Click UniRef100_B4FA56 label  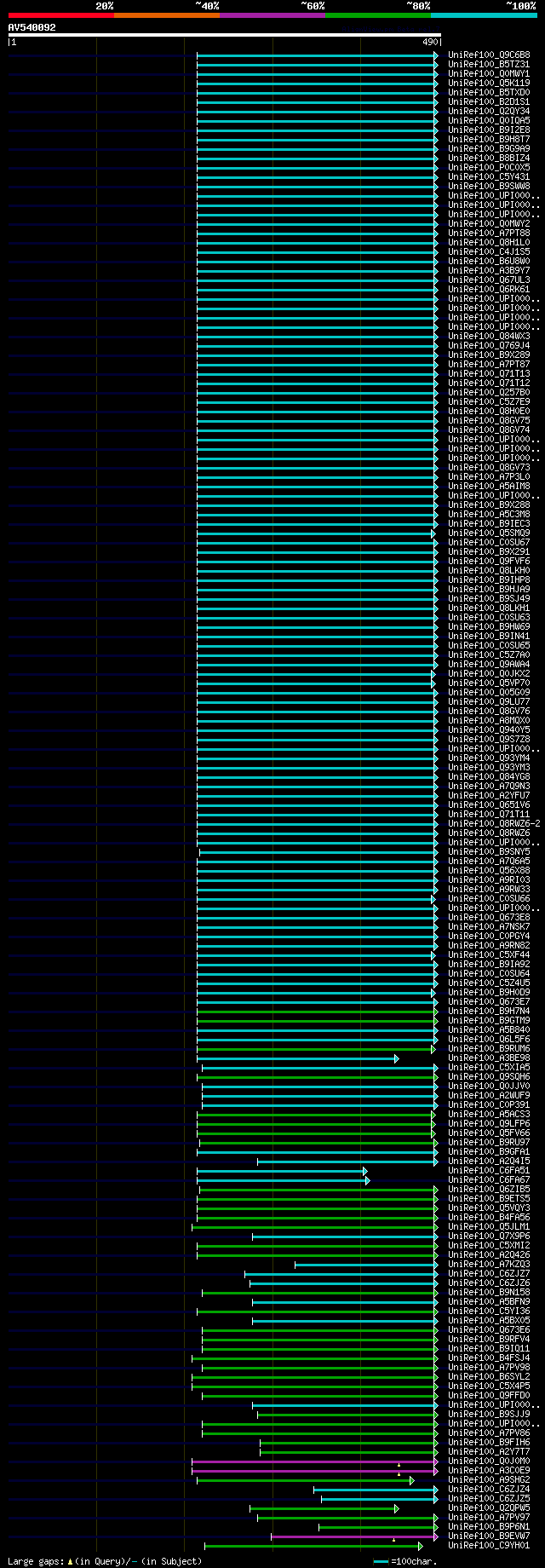click(489, 1217)
